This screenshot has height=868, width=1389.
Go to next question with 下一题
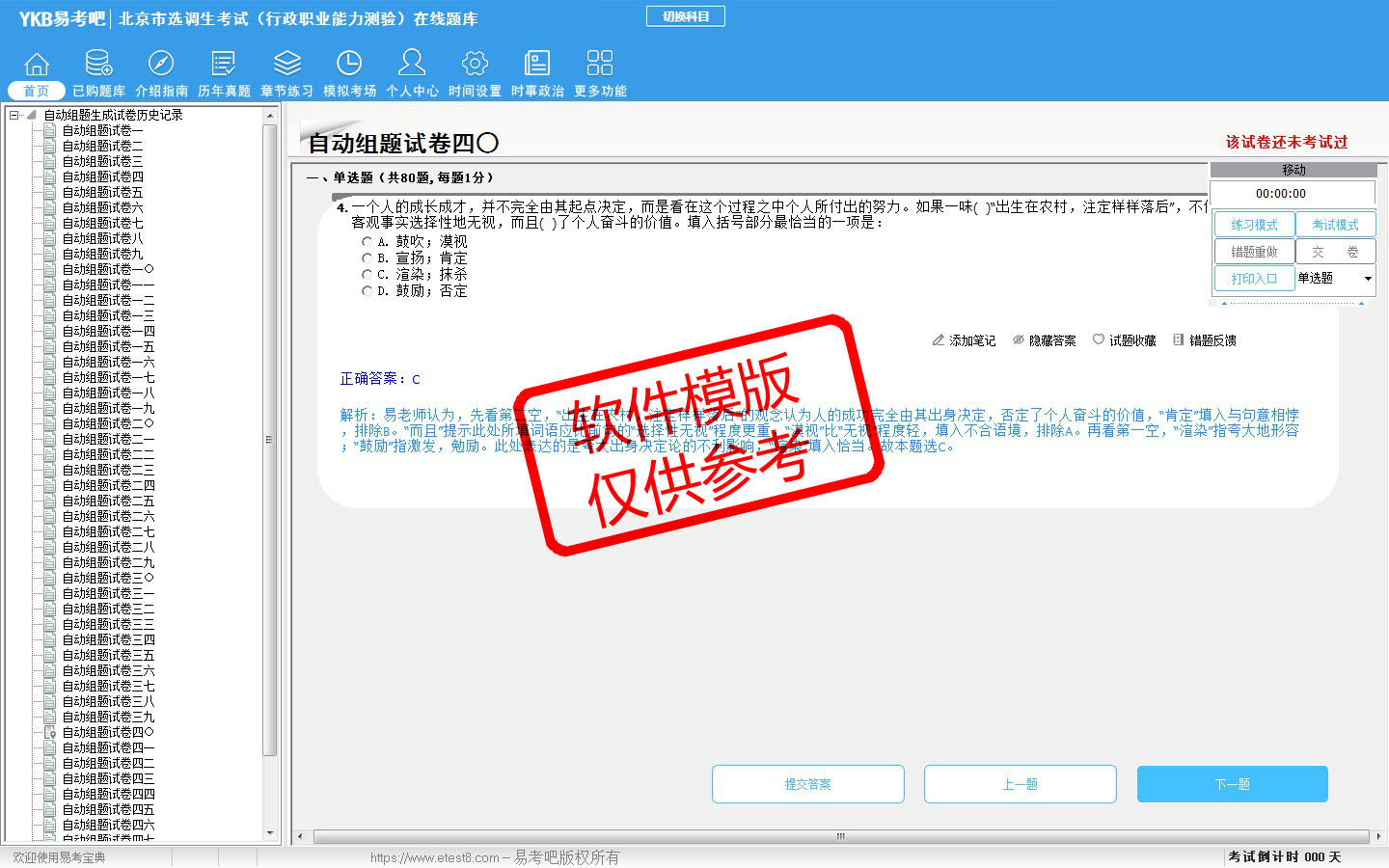tap(1233, 784)
